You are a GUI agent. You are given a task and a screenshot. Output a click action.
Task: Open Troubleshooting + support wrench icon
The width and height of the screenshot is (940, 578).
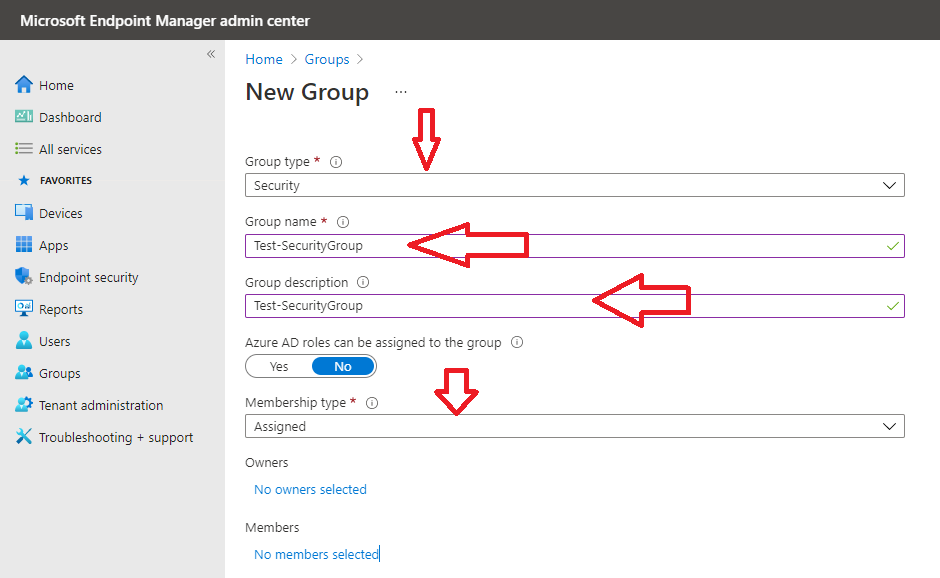23,436
